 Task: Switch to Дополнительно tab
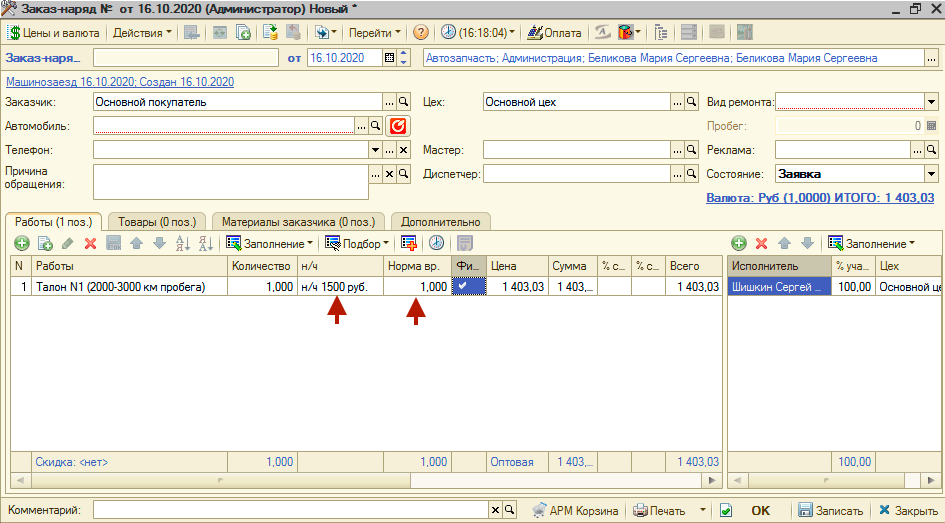pyautogui.click(x=441, y=222)
